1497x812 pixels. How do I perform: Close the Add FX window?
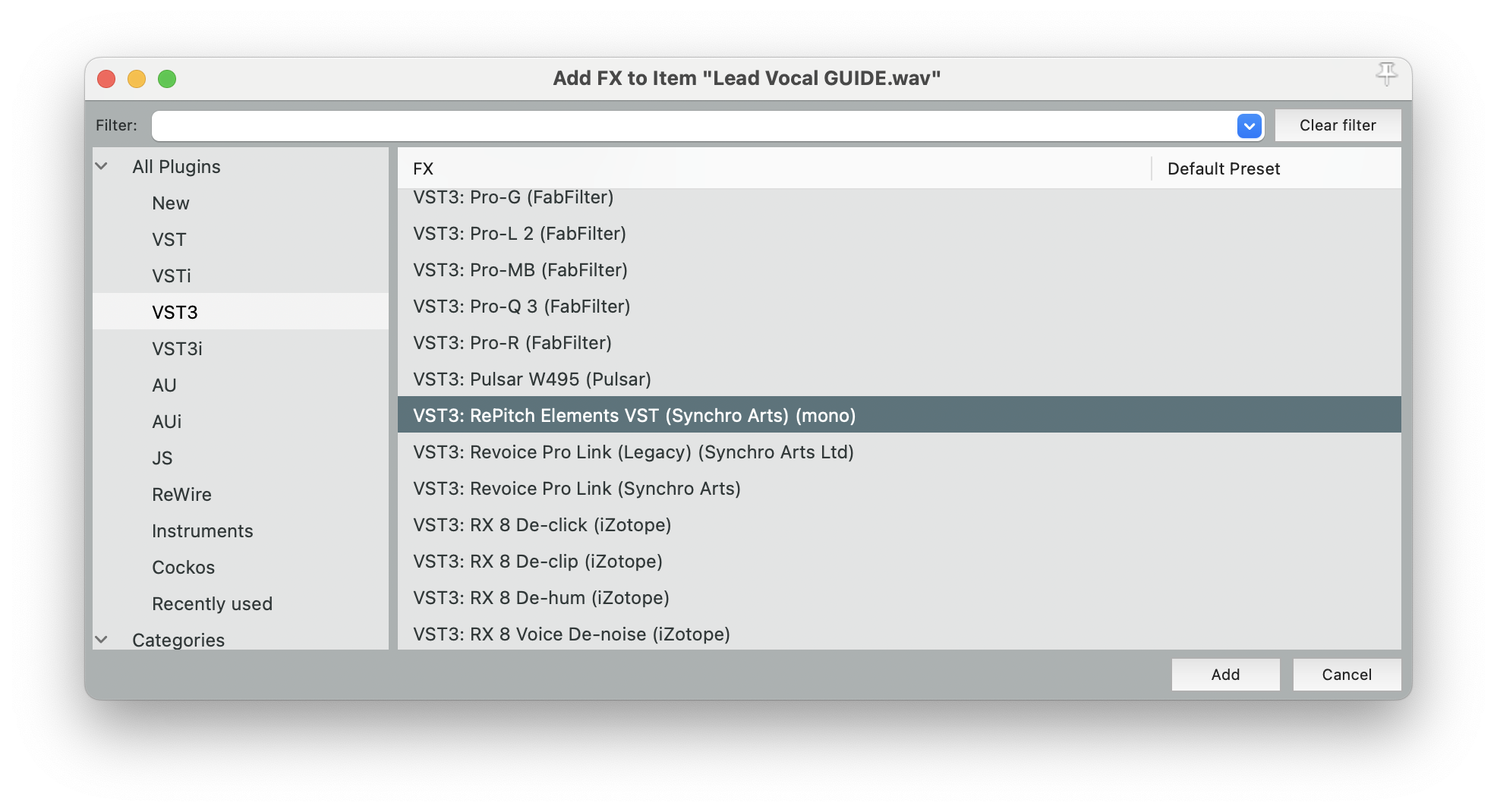(106, 79)
